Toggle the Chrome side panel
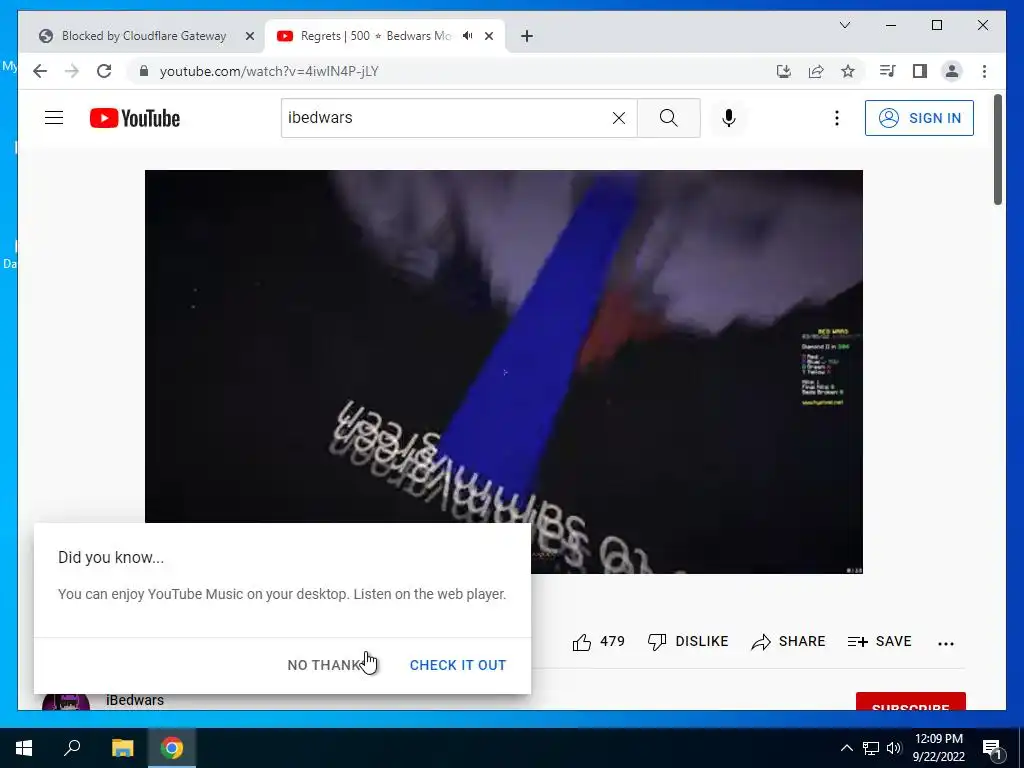This screenshot has width=1024, height=768. coord(920,71)
